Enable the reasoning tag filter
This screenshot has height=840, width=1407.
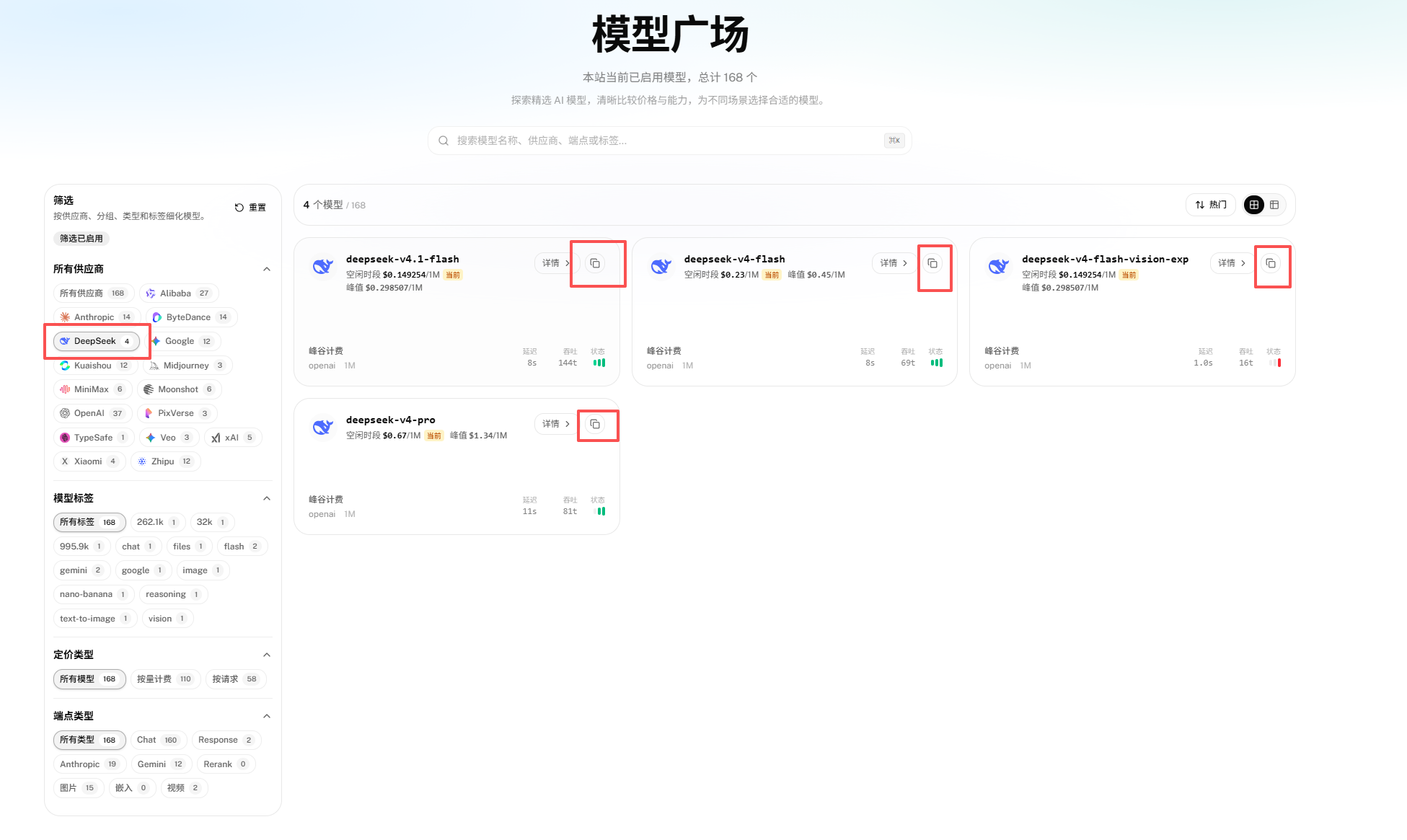[x=173, y=594]
